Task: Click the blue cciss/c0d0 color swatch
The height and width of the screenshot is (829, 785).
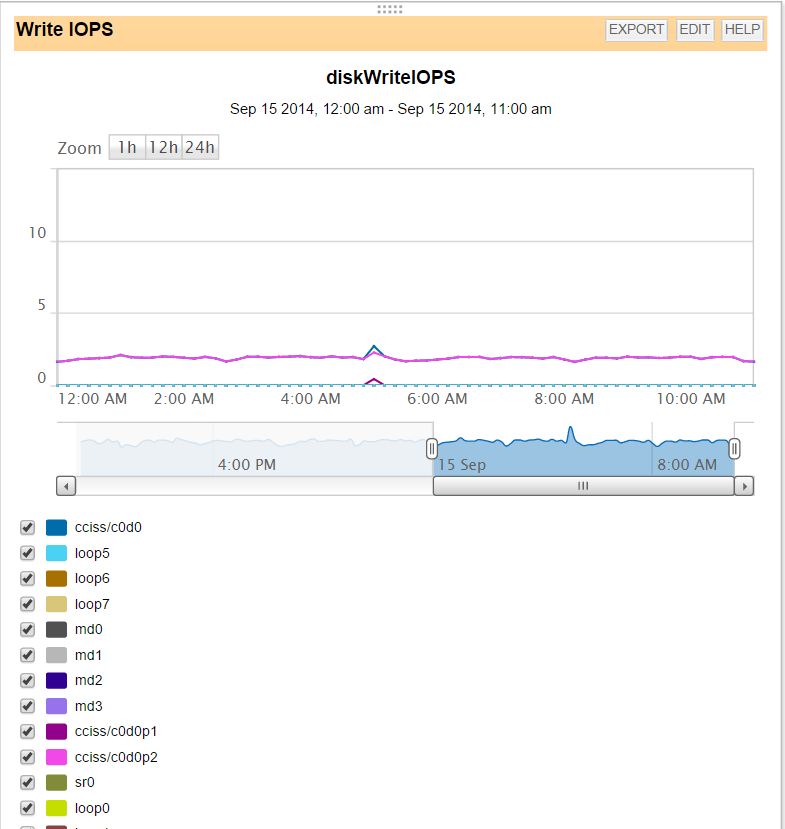Action: pos(57,528)
